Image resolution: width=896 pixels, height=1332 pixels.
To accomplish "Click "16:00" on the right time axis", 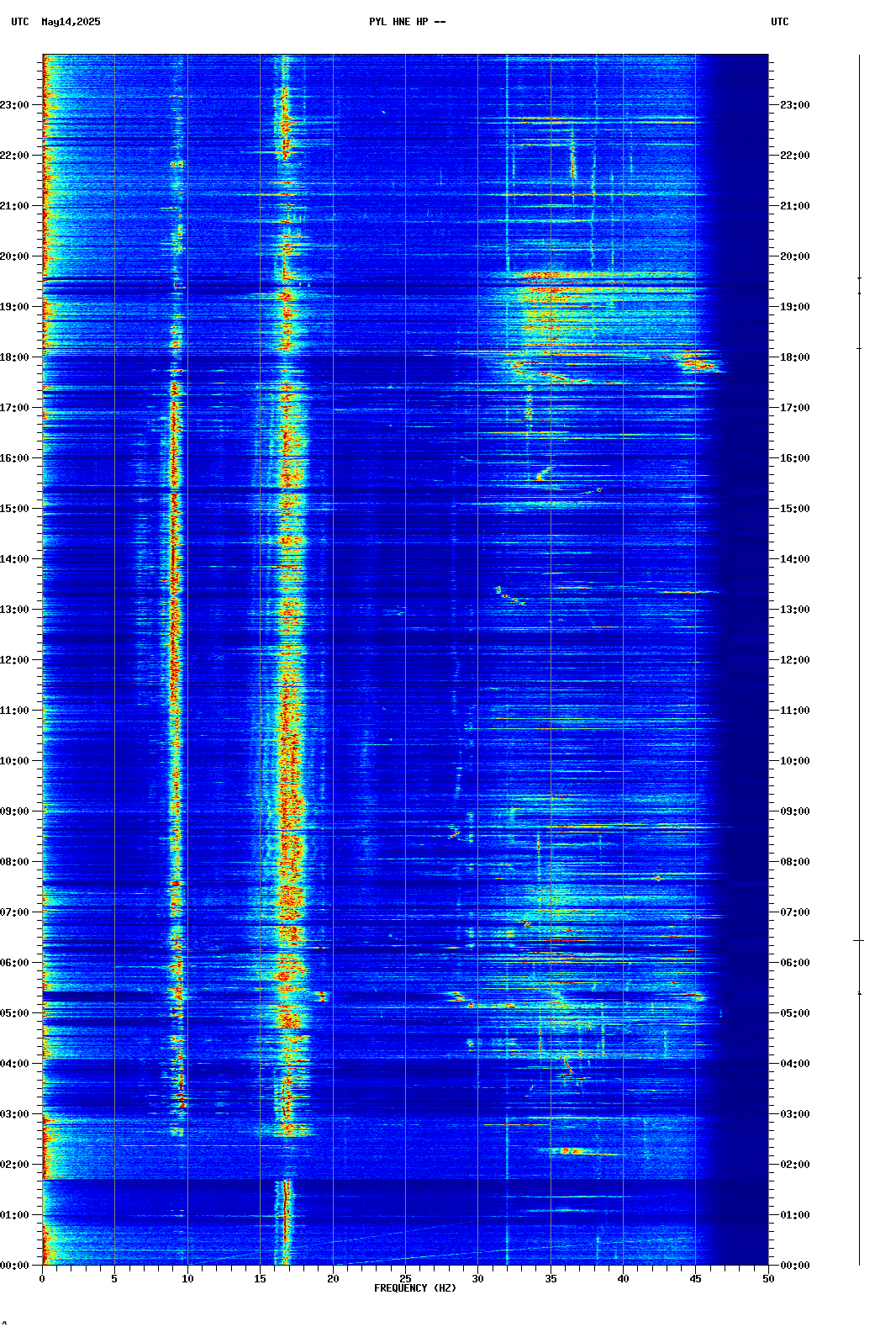I will (x=795, y=458).
